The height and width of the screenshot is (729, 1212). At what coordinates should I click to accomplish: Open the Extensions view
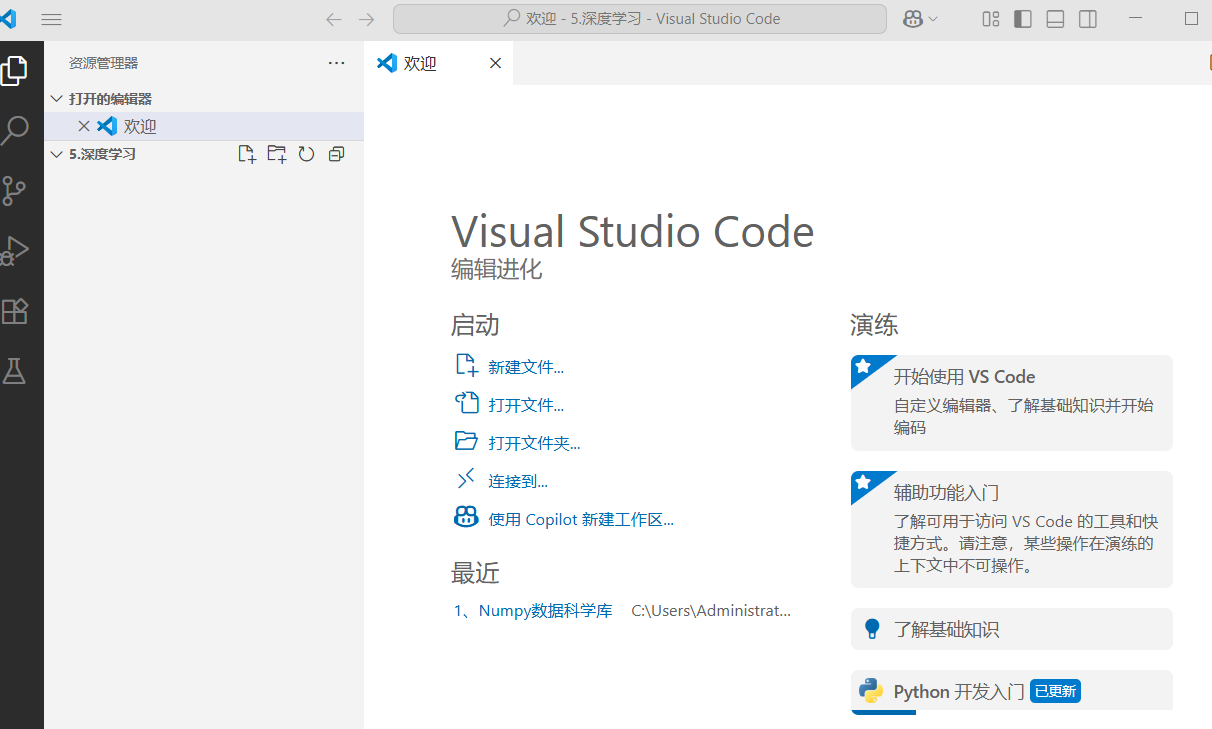click(14, 311)
